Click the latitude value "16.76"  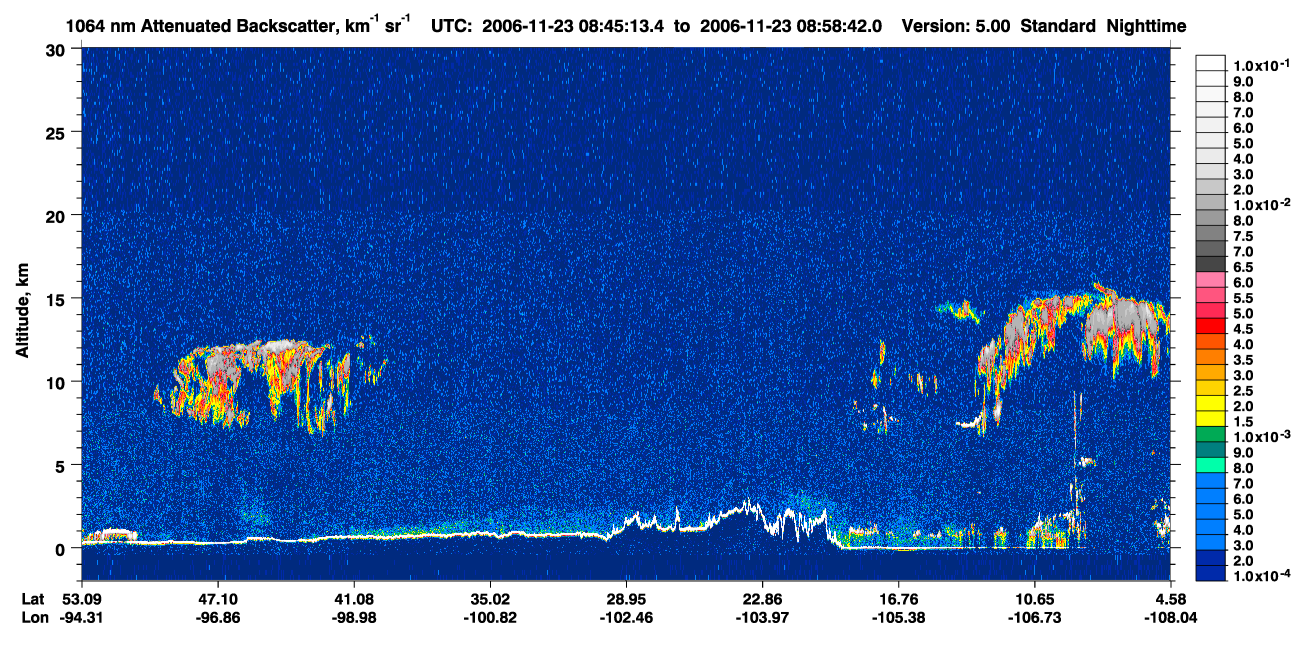[x=898, y=599]
